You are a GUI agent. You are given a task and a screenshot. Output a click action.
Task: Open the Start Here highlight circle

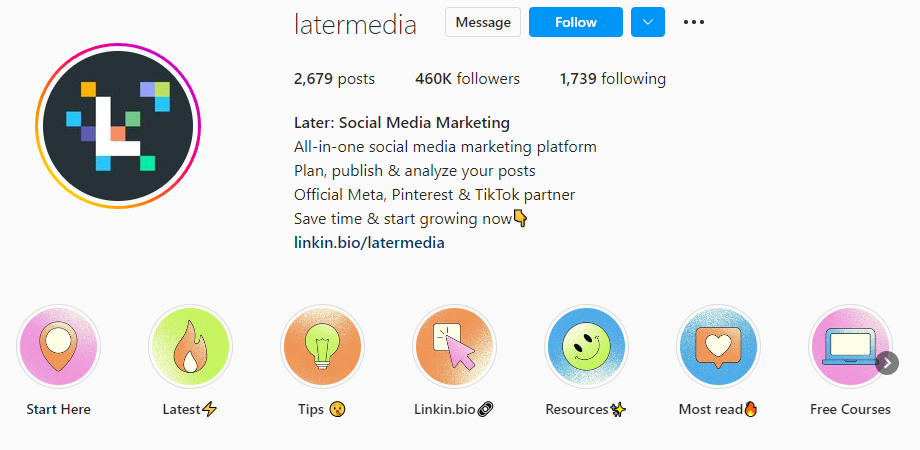click(58, 346)
